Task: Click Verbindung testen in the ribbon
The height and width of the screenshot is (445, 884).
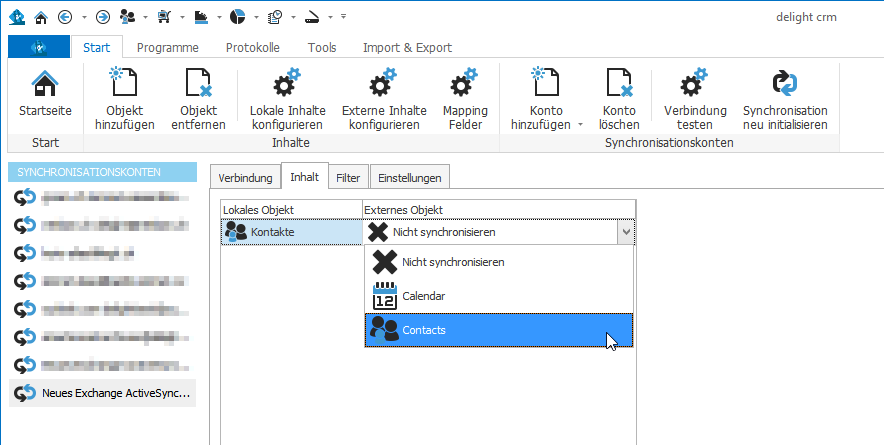Action: click(695, 99)
